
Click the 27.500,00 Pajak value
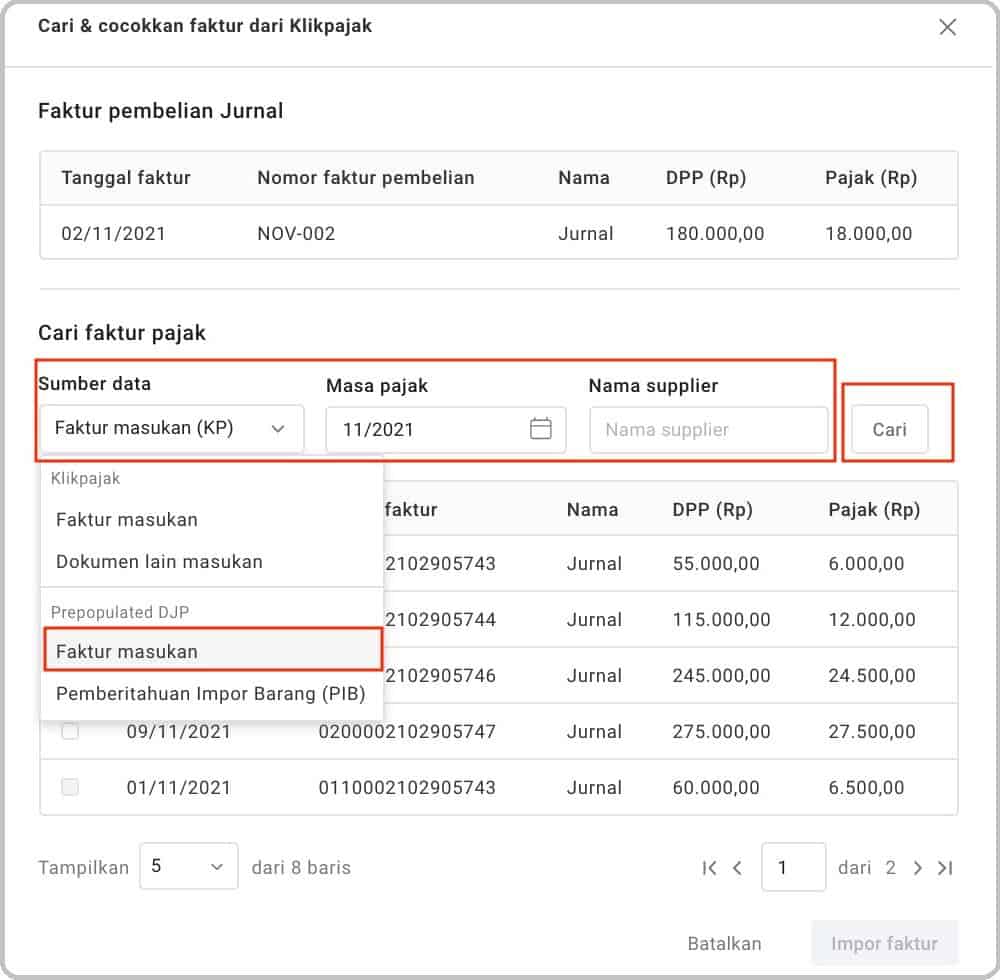[x=872, y=731]
